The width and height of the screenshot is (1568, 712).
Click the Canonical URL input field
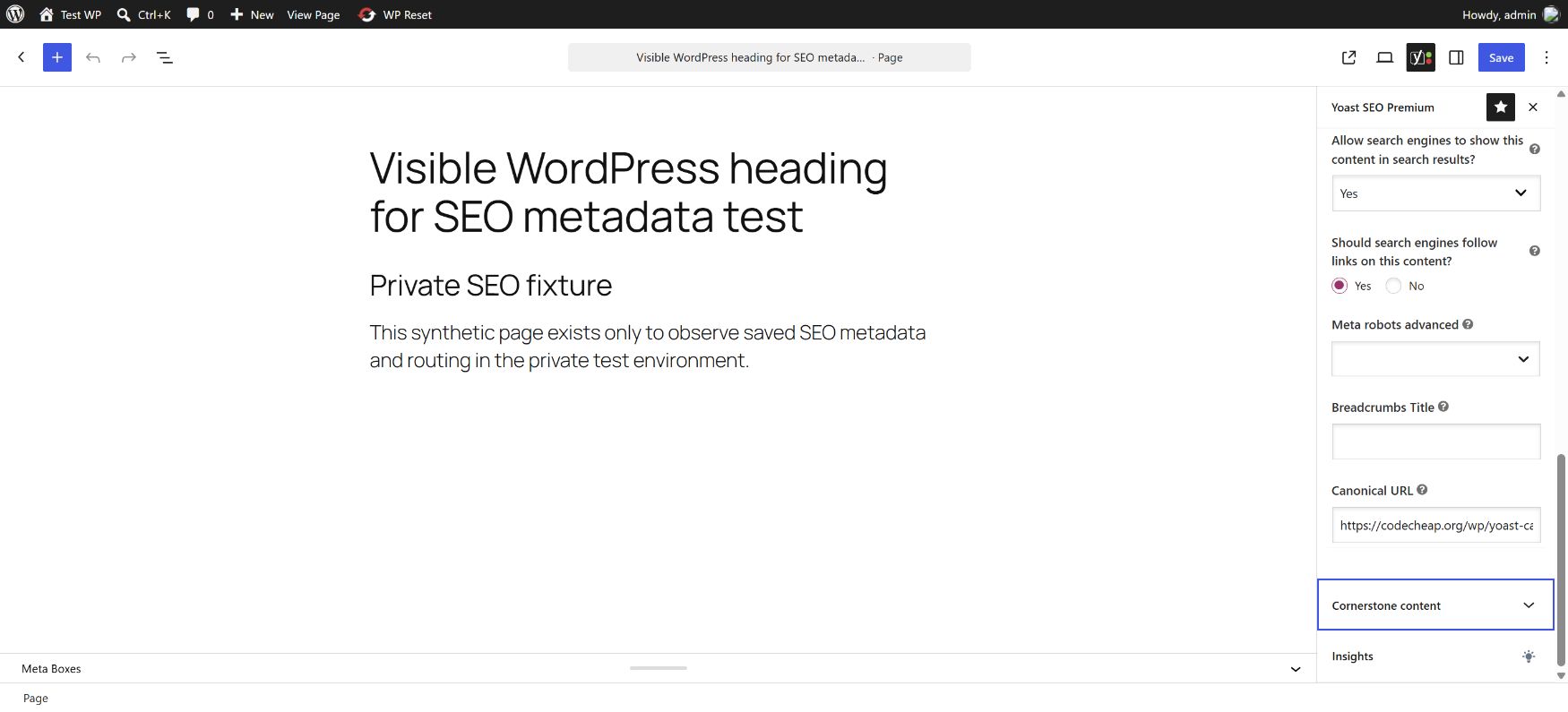1436,525
